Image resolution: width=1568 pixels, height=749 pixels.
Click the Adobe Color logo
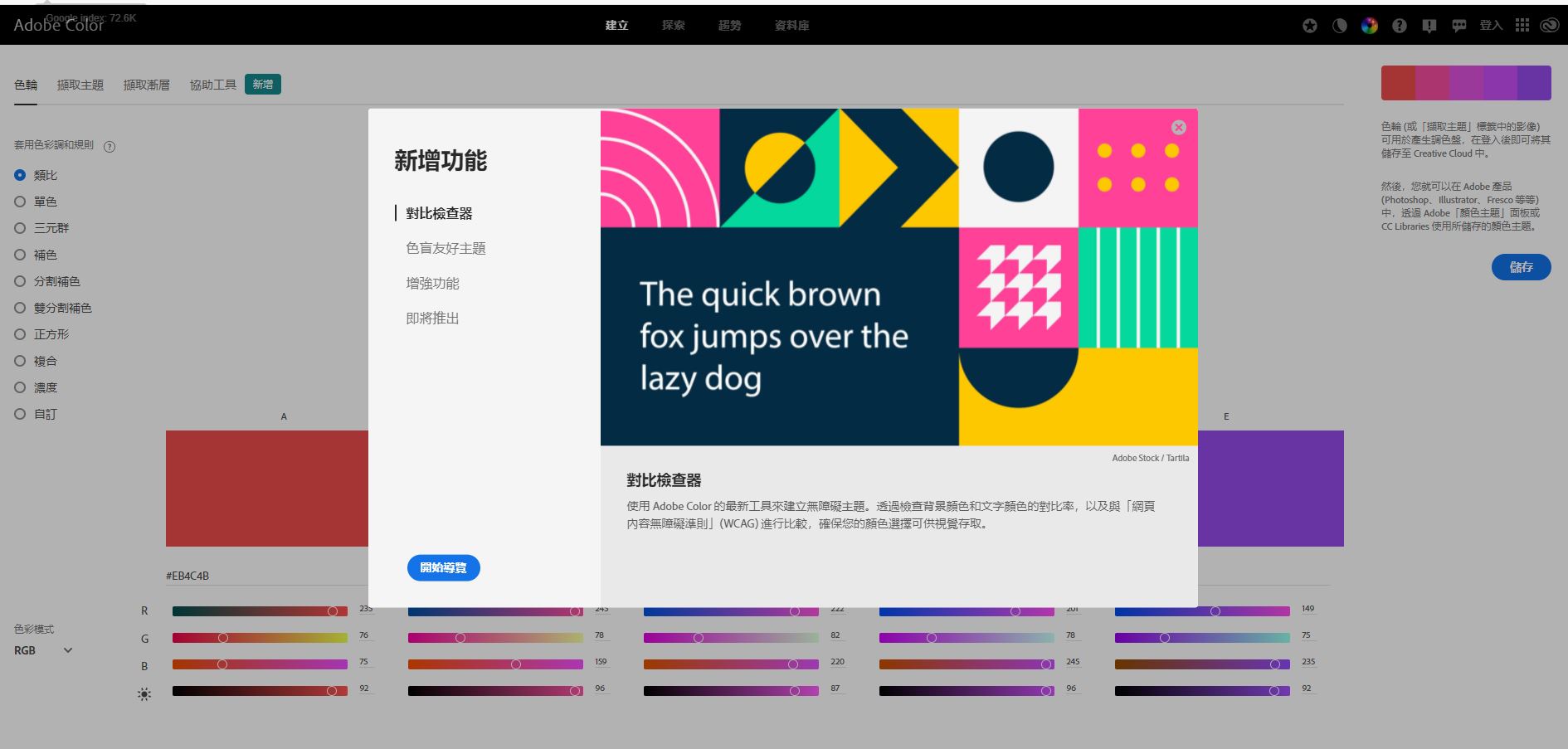59,25
